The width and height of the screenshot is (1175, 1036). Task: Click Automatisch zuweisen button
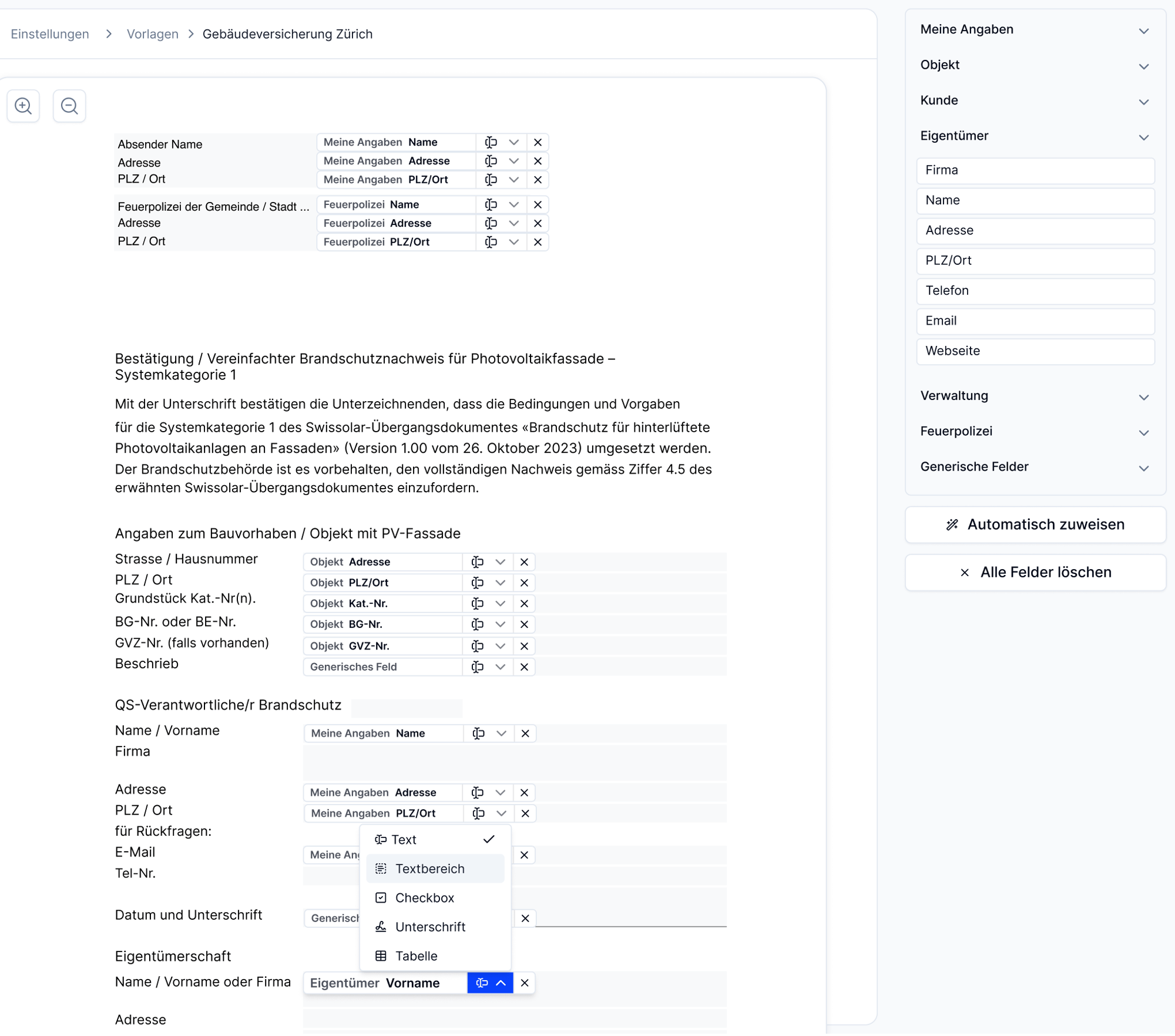click(x=1035, y=525)
